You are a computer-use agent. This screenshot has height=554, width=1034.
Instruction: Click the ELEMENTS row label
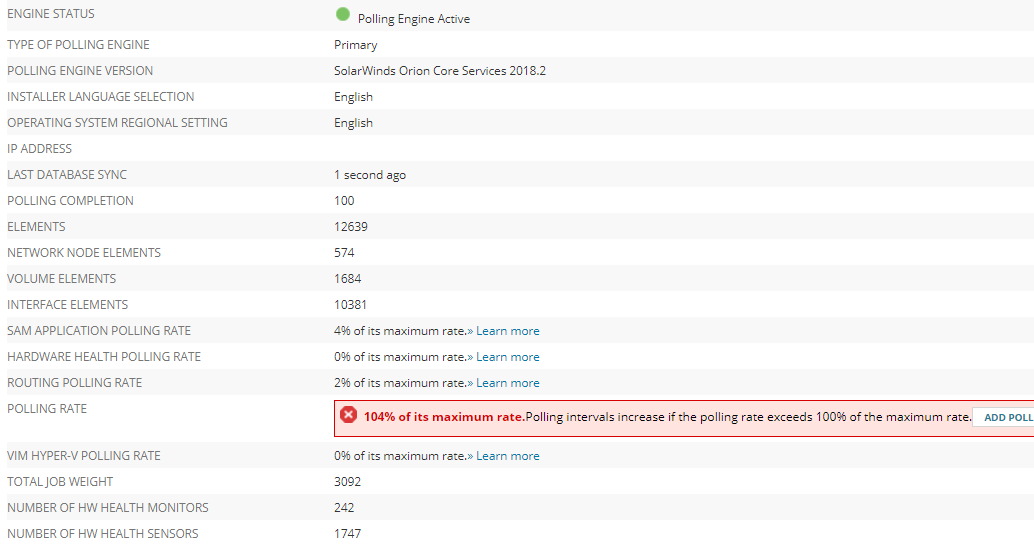pyautogui.click(x=36, y=227)
